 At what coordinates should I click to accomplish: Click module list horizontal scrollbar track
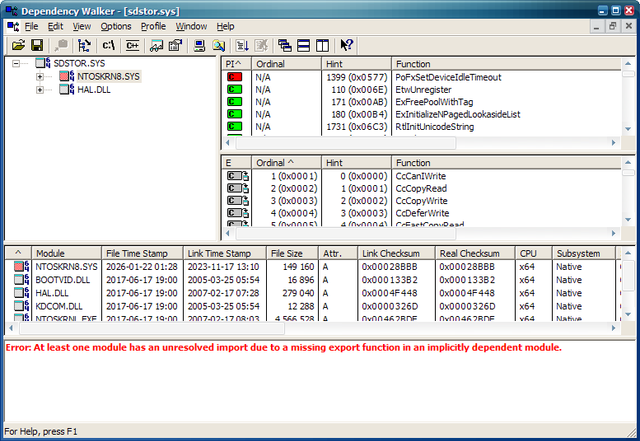[x=445, y=328]
